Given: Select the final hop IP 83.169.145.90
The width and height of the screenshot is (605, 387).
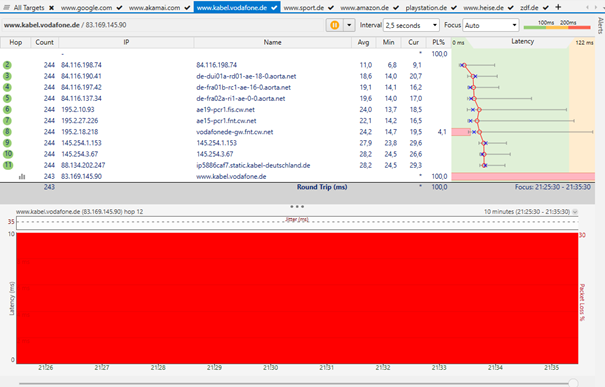Looking at the screenshot, I should [x=81, y=176].
